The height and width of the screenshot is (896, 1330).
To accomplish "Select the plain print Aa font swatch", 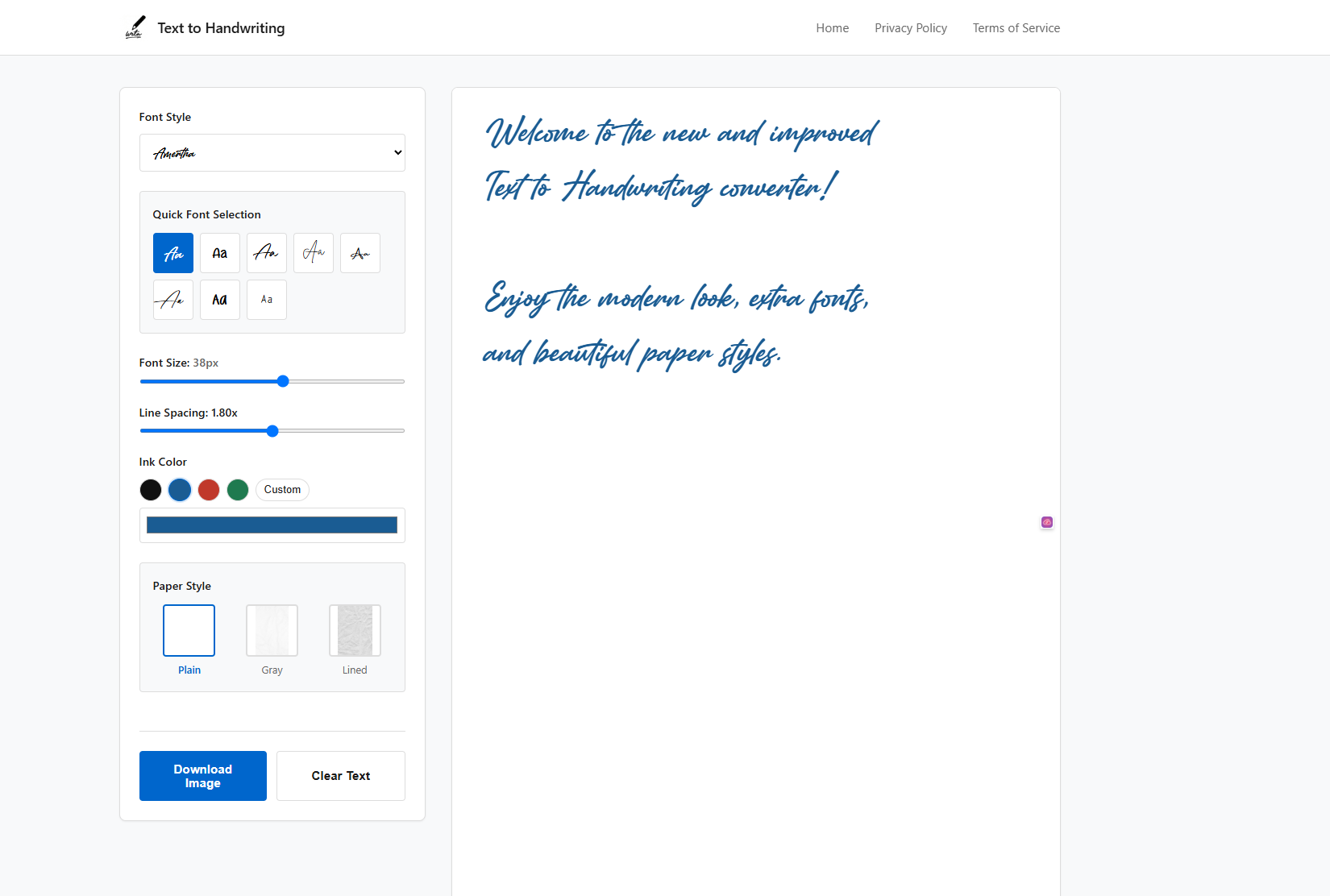I will [x=266, y=300].
